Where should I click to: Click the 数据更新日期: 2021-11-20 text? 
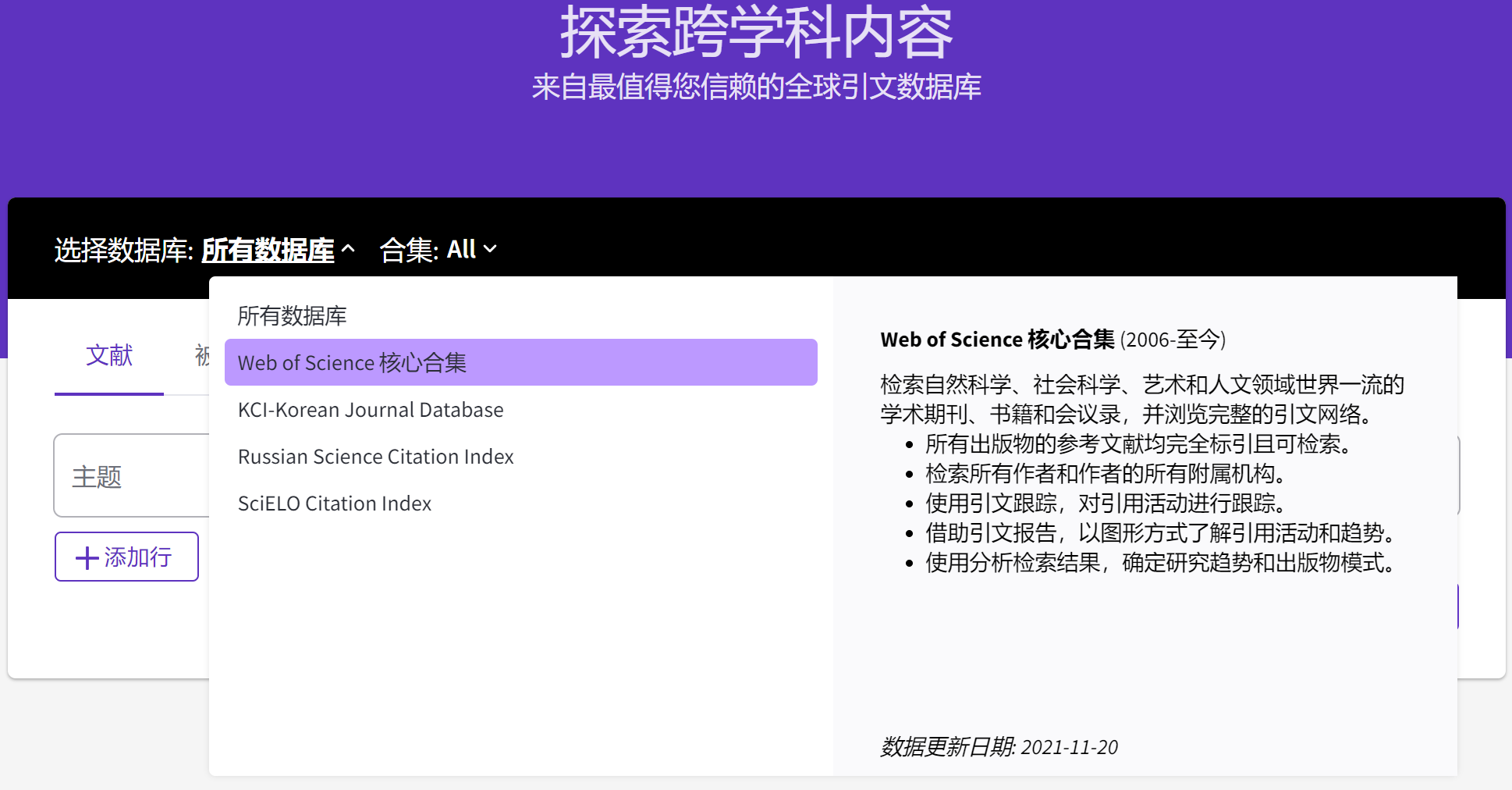point(999,747)
